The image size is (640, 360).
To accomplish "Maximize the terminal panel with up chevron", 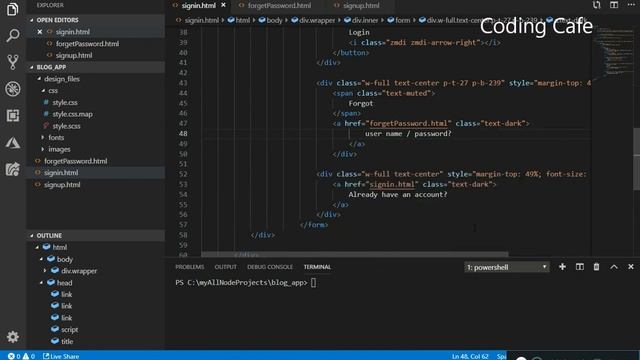I will pos(614,267).
